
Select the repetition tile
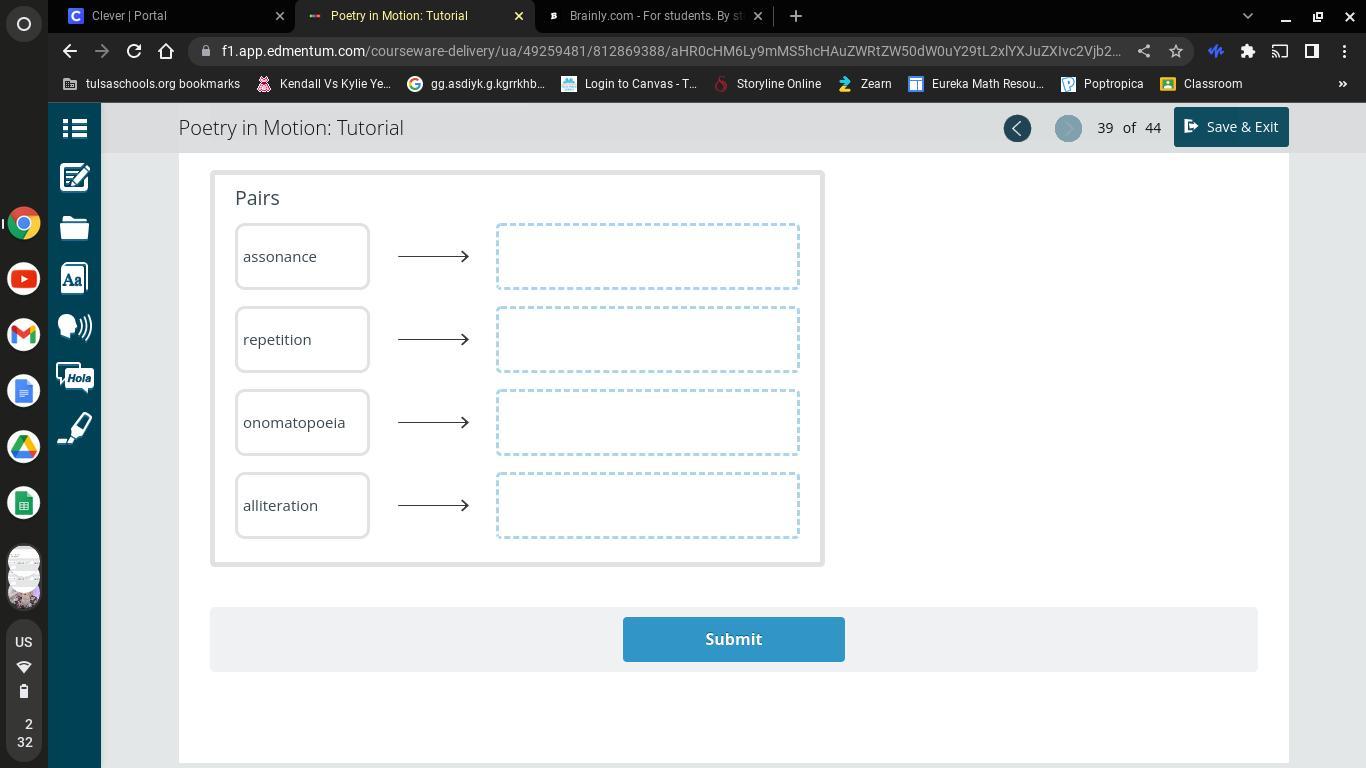pyautogui.click(x=302, y=340)
